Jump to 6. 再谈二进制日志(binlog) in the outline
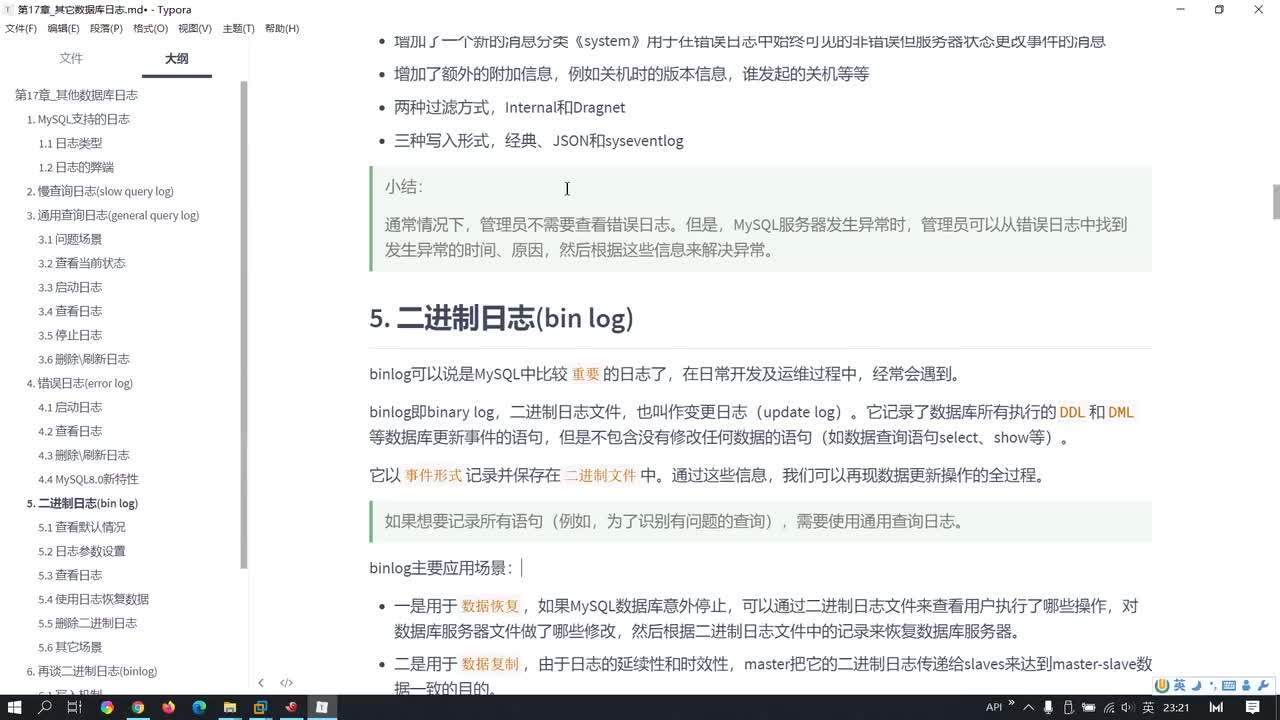 [92, 671]
